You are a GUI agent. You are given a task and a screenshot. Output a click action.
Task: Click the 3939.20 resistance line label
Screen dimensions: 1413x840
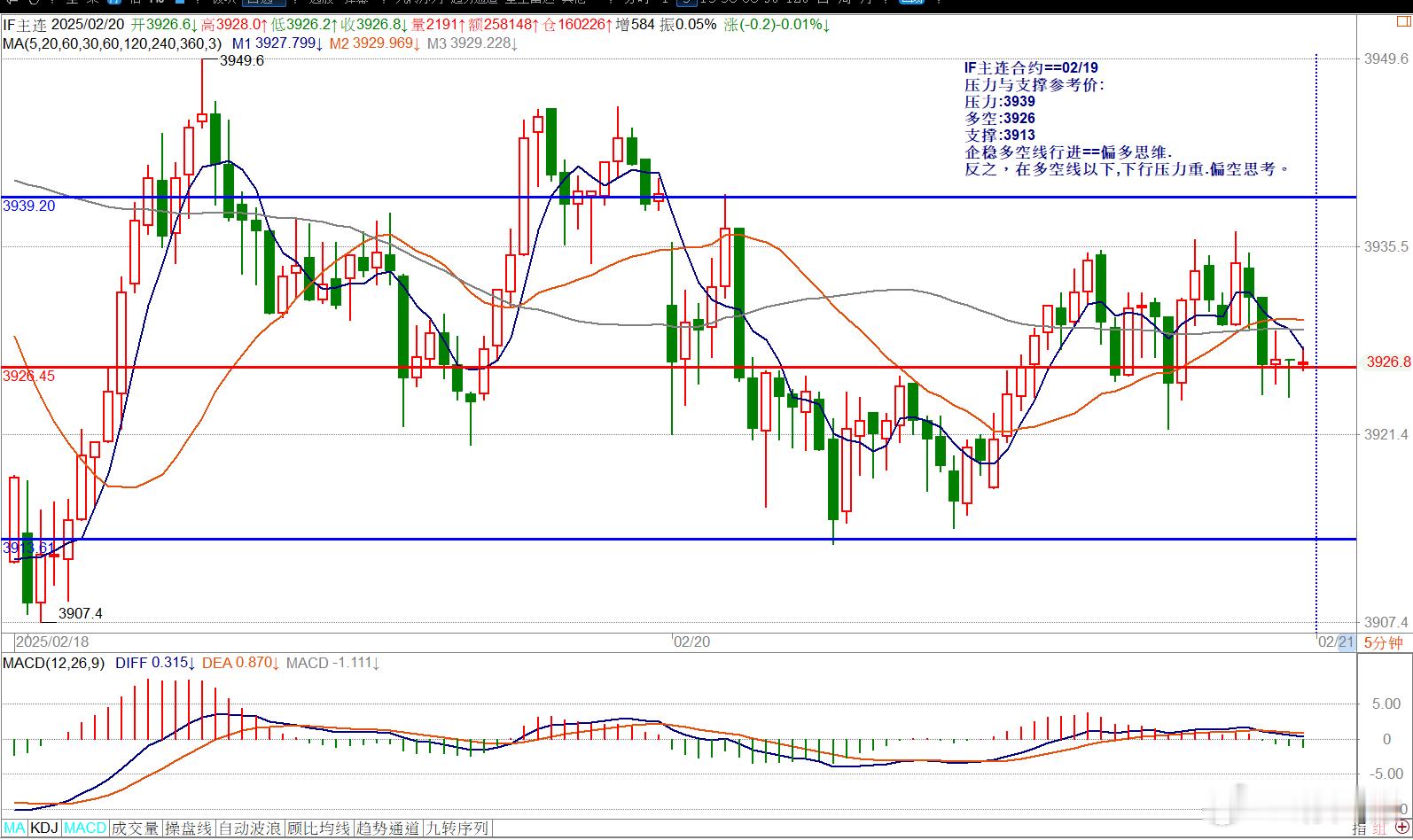[29, 206]
